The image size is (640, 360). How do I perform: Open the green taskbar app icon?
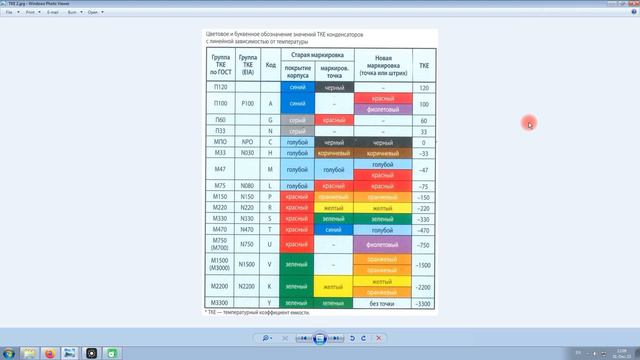[x=112, y=353]
